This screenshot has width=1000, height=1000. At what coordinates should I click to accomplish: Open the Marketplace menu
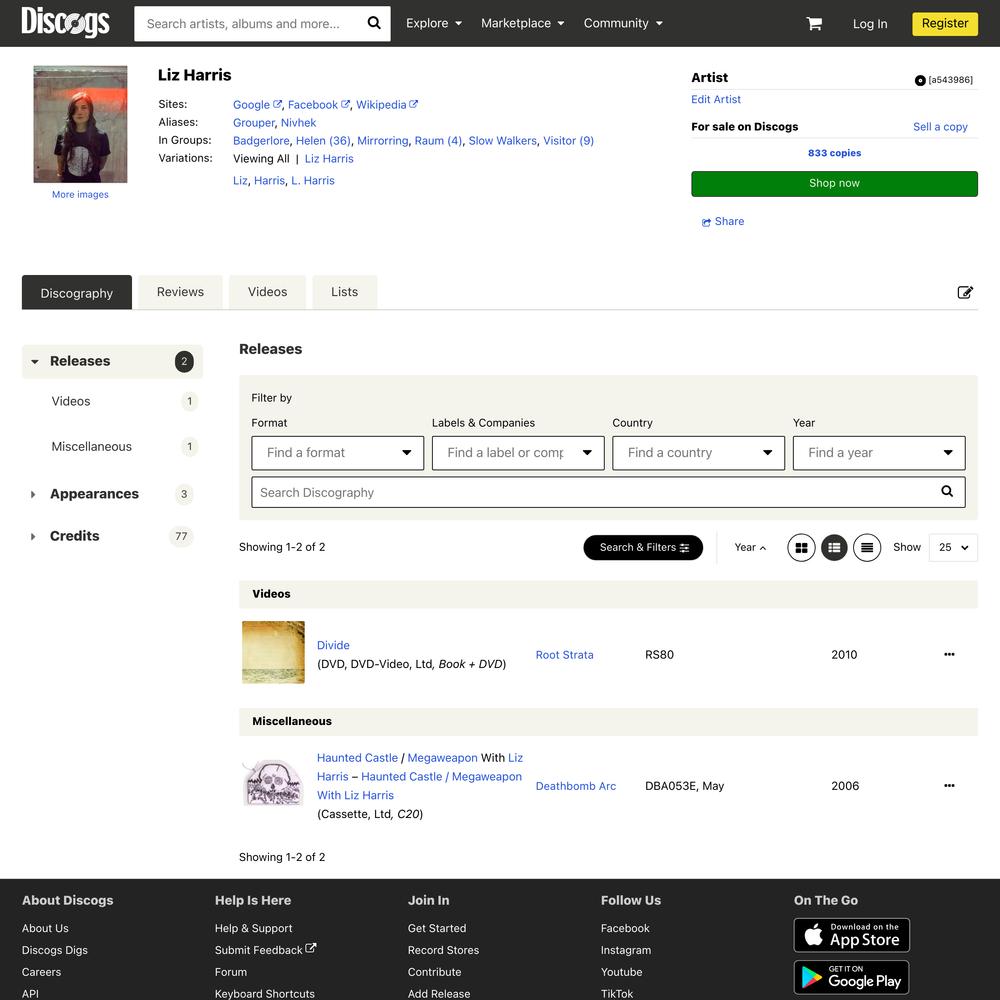click(x=522, y=23)
